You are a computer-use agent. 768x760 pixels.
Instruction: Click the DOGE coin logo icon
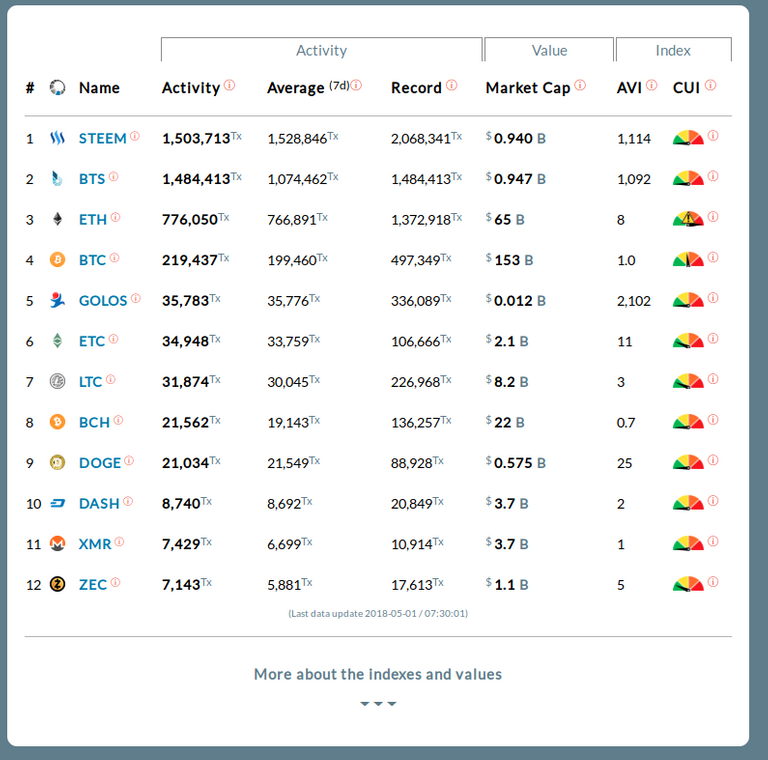(57, 462)
